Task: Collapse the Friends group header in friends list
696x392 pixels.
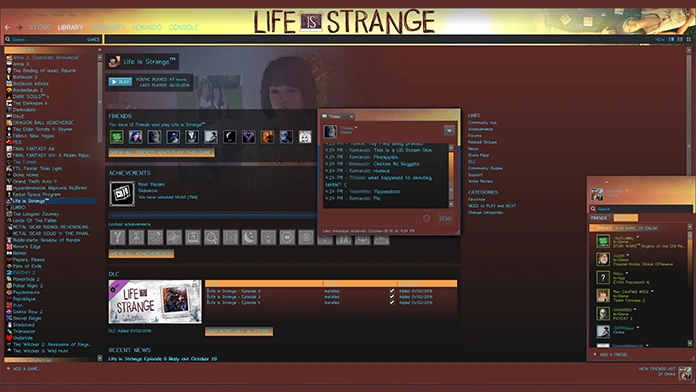Action: tap(638, 228)
